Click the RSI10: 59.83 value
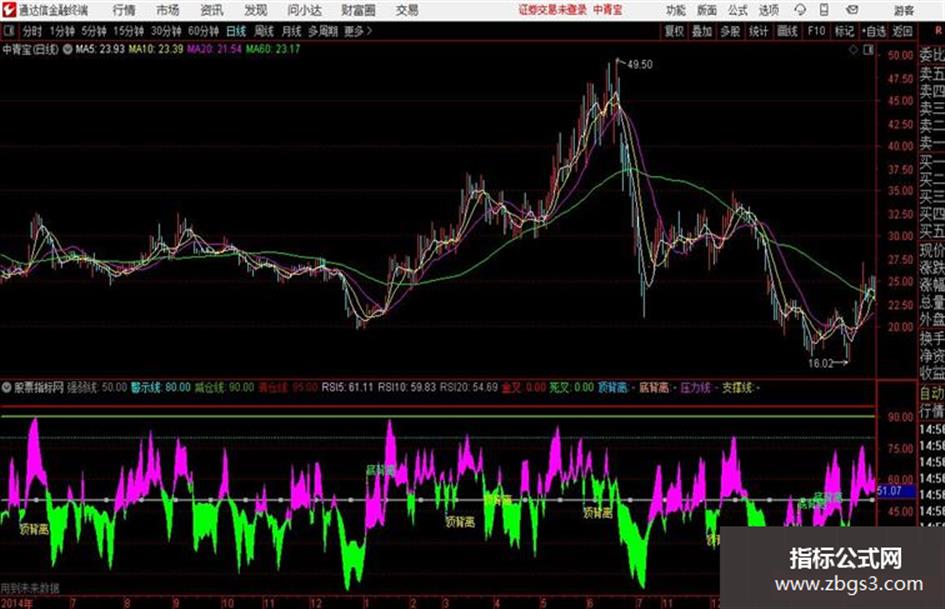The image size is (945, 609). tap(407, 387)
